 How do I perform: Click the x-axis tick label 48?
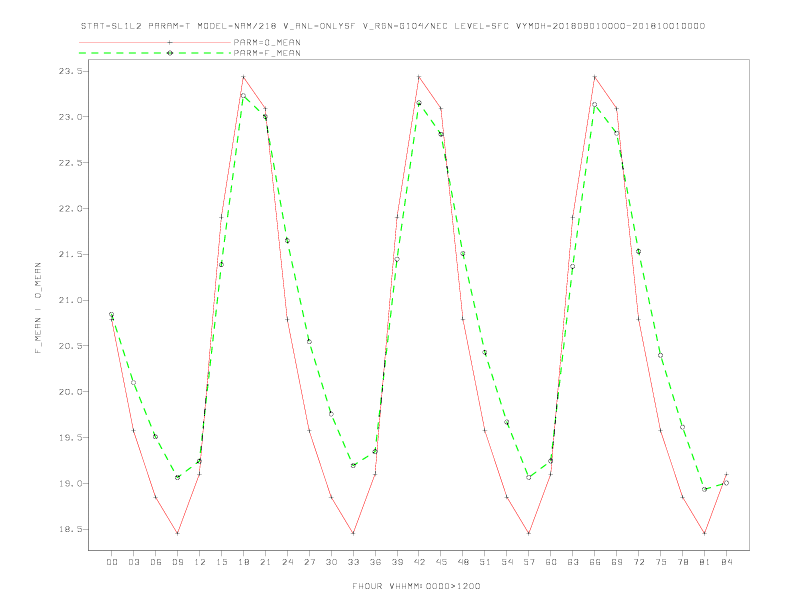(x=463, y=562)
